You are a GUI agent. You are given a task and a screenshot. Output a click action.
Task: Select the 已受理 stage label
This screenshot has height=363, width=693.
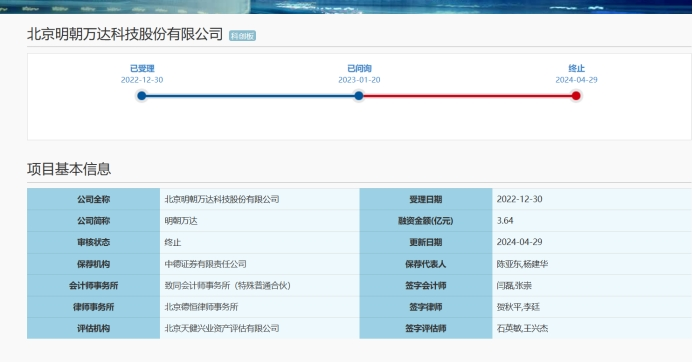pyautogui.click(x=142, y=69)
